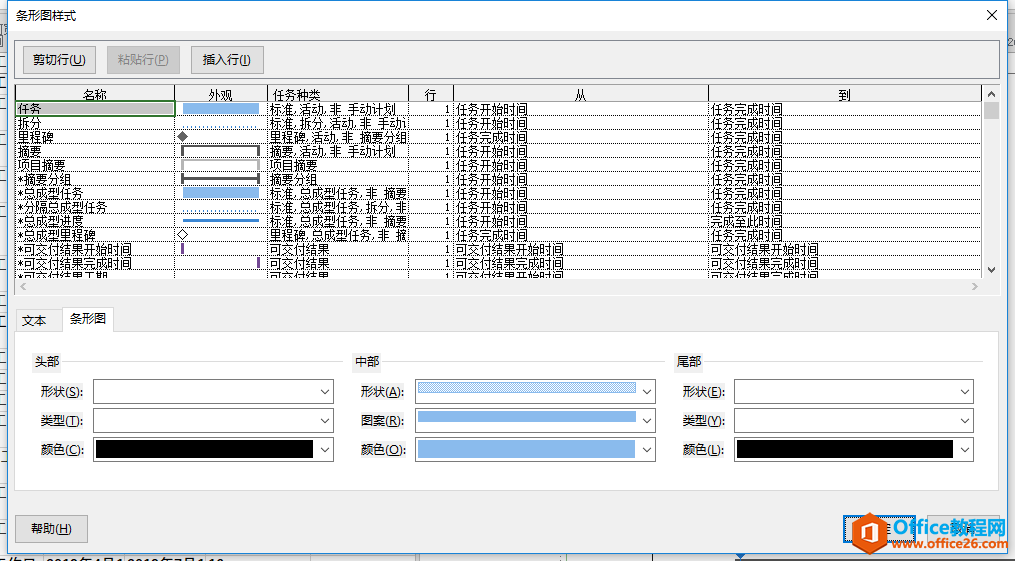Image resolution: width=1015 pixels, height=561 pixels.
Task: Click the hollow diamond preview for *总成型里程碑
Action: [x=182, y=234]
